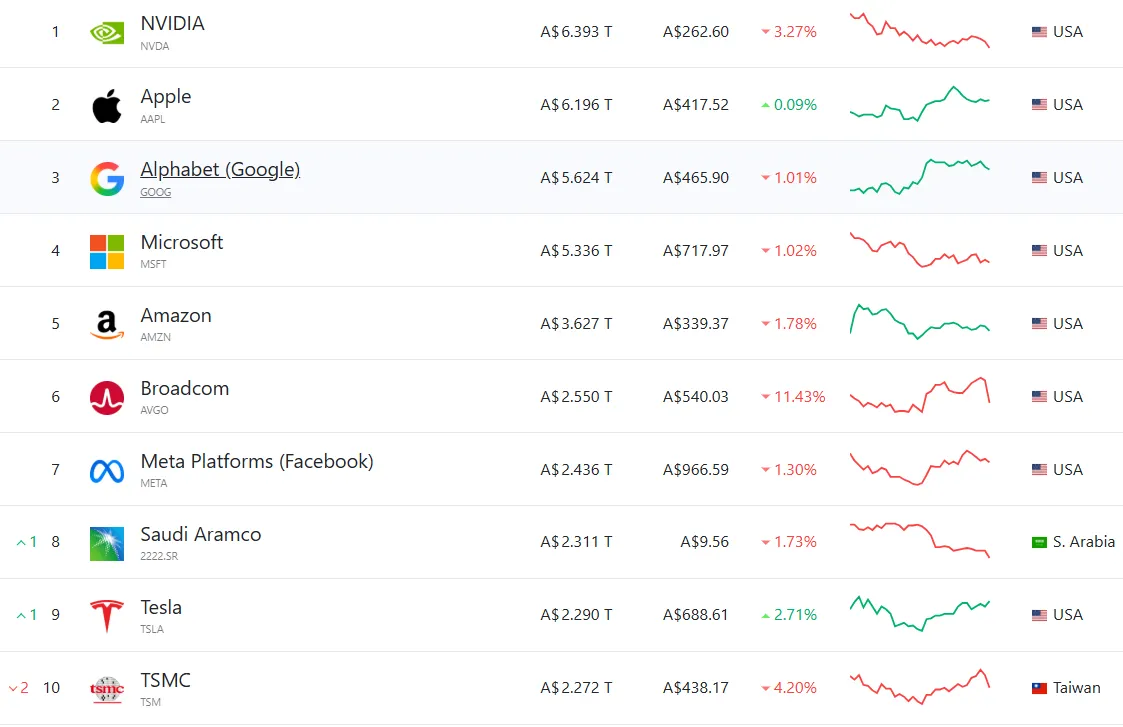This screenshot has height=727, width=1123.
Task: Click the S. Arabia country flag
Action: [x=1040, y=542]
